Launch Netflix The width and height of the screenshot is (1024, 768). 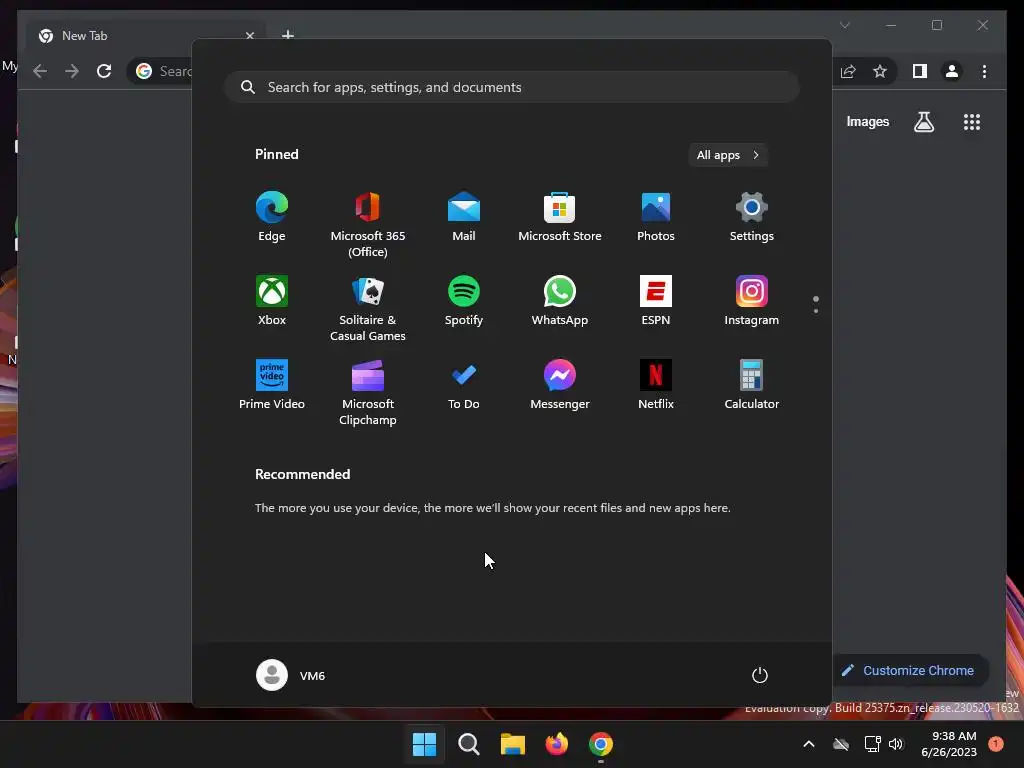656,385
